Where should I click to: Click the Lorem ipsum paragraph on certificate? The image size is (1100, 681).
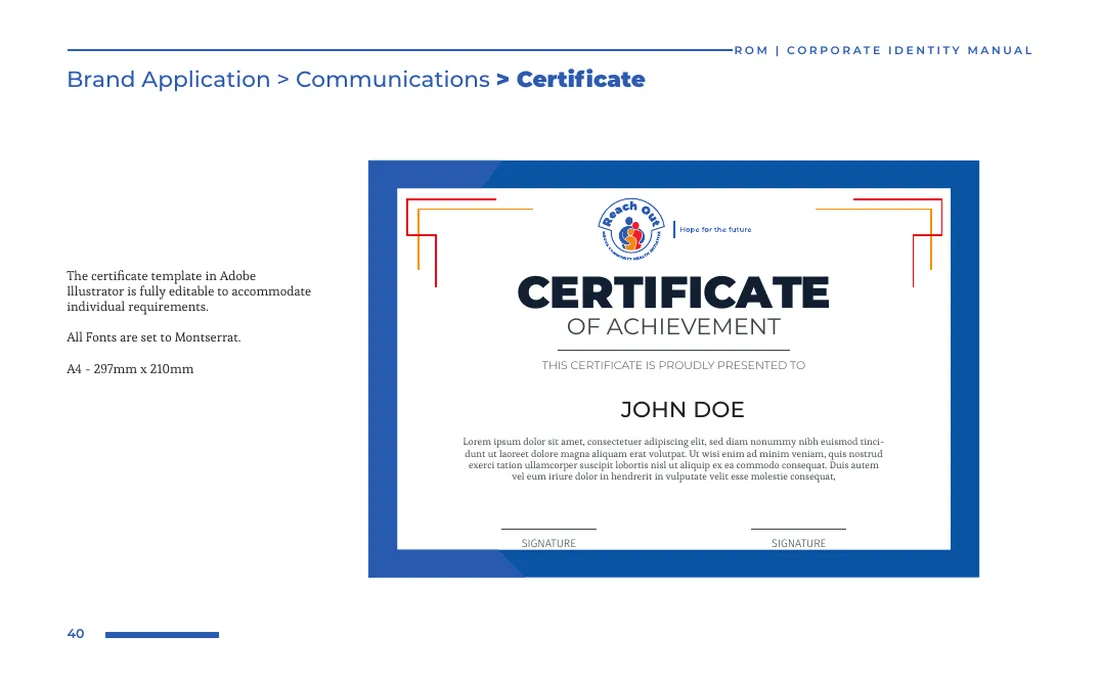point(673,459)
